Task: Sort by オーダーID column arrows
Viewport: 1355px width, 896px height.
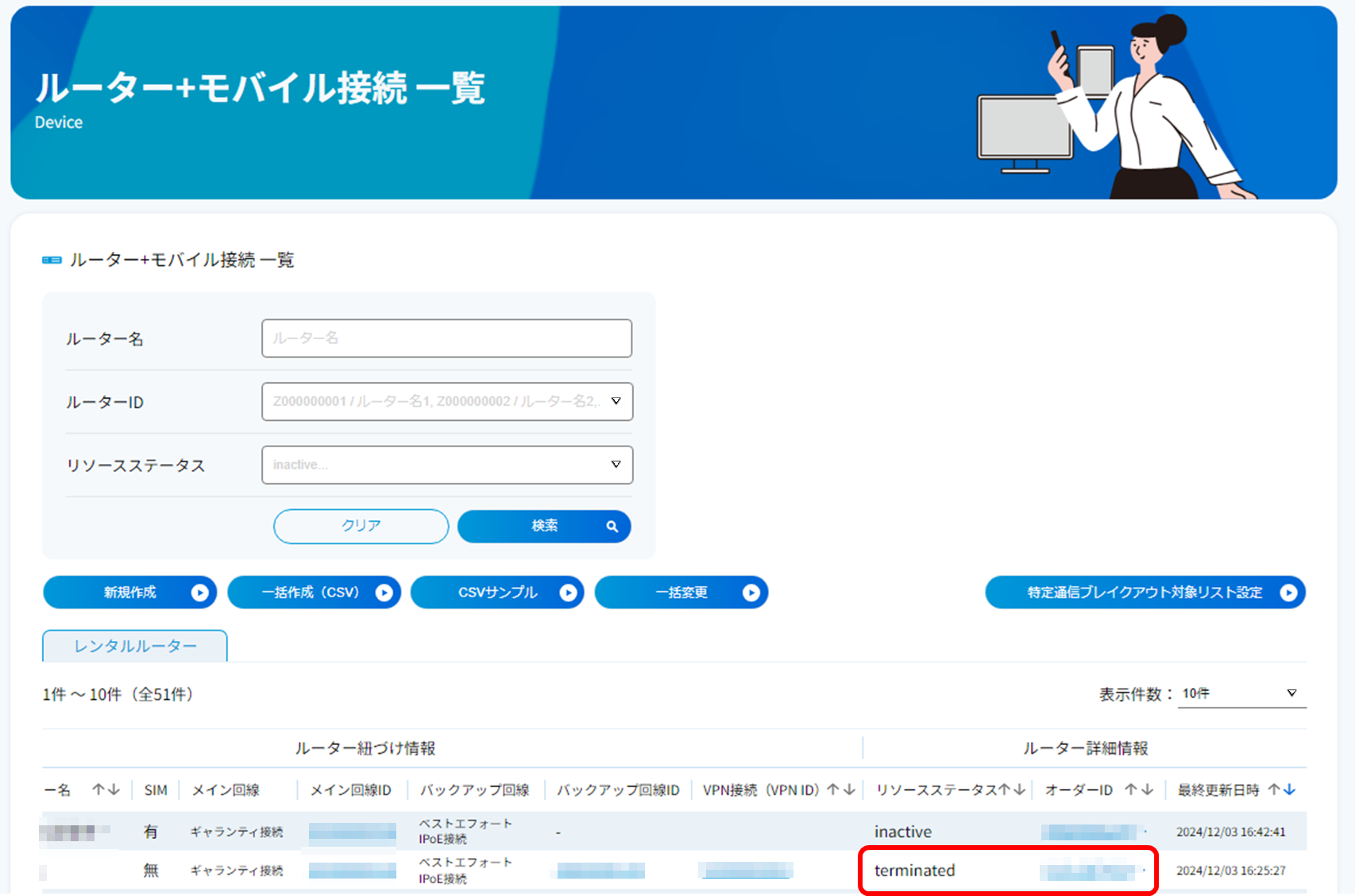Action: (1139, 790)
